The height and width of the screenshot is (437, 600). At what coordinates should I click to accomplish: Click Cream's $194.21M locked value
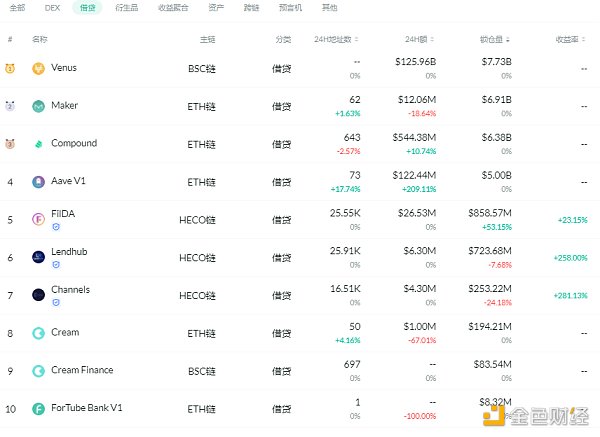coord(490,326)
